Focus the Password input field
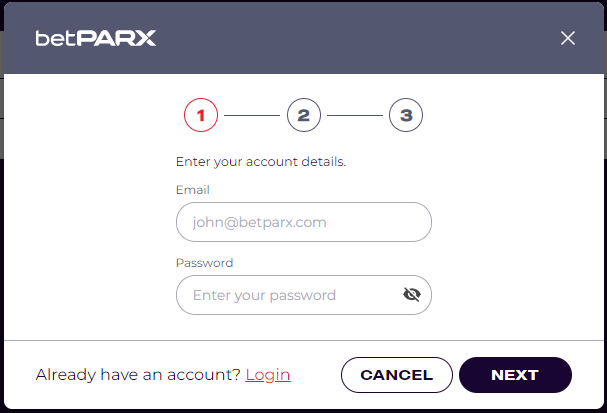Screen dimensions: 607x413 coord(304,295)
